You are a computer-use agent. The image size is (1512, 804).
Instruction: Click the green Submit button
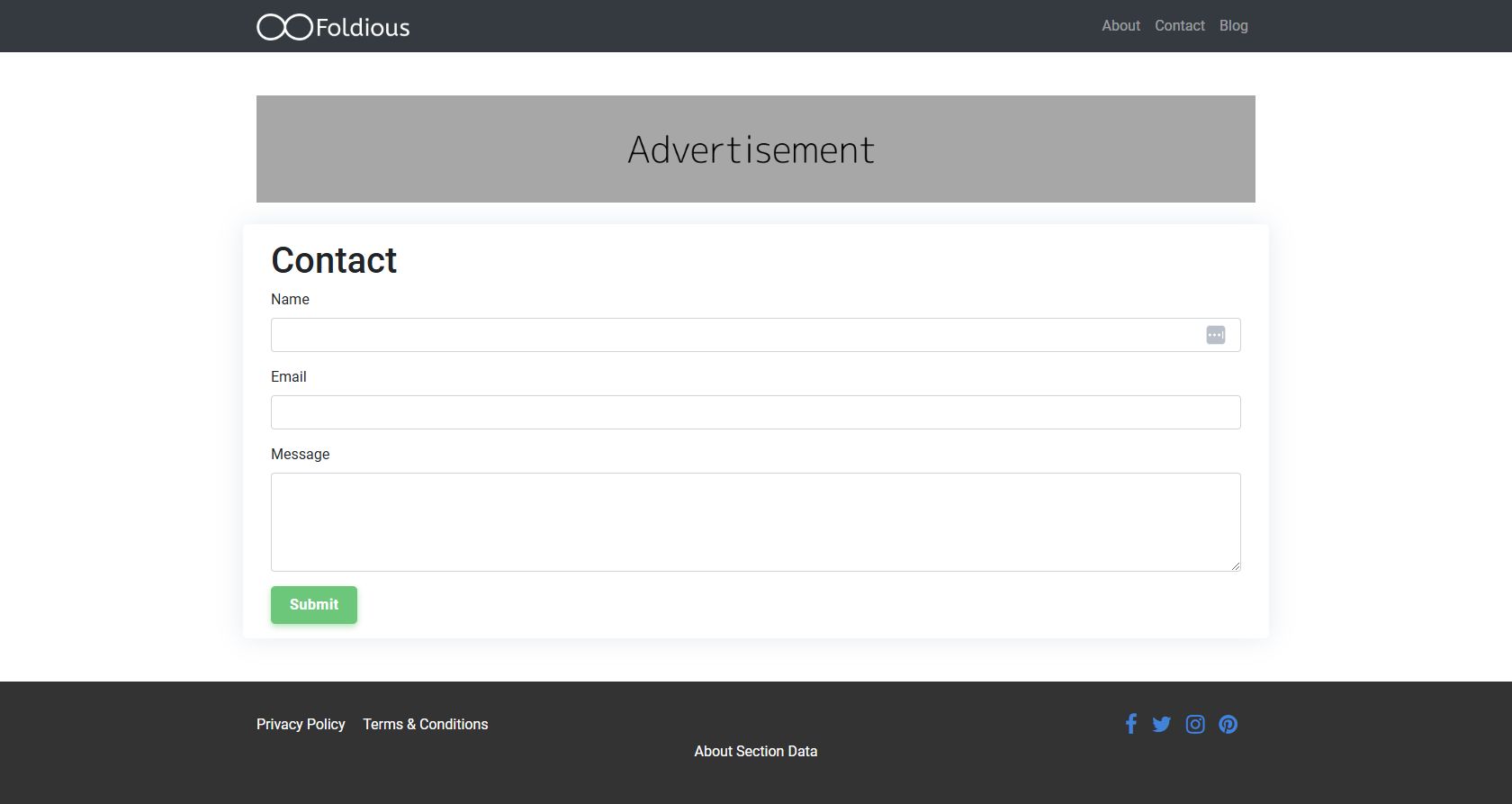click(314, 605)
